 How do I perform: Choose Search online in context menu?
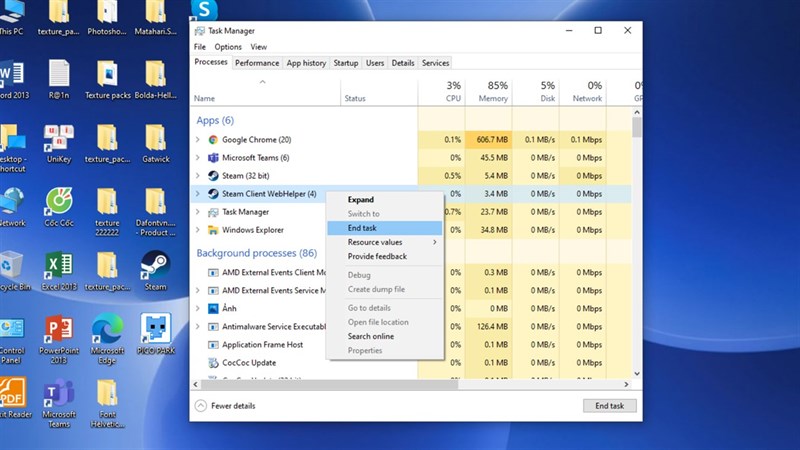pyautogui.click(x=385, y=336)
